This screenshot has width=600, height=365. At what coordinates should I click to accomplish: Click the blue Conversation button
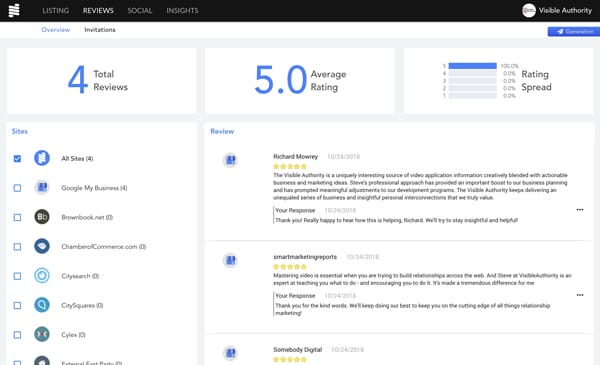click(x=574, y=32)
